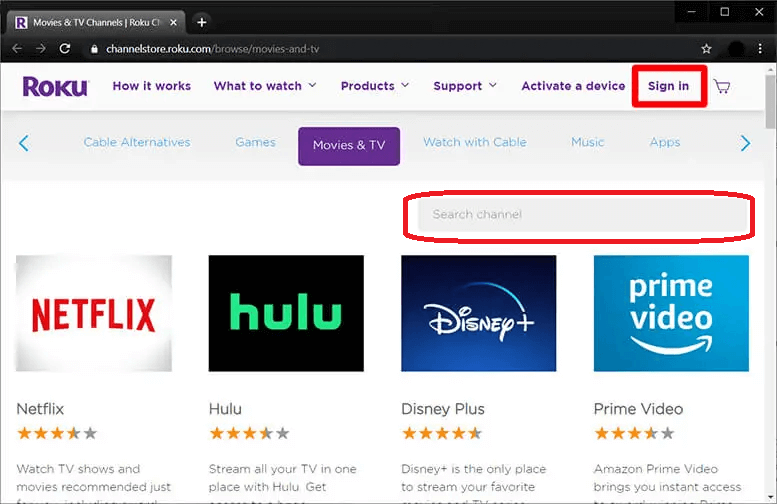Image resolution: width=777 pixels, height=504 pixels.
Task: Click the Roku logo
Action: coord(55,87)
